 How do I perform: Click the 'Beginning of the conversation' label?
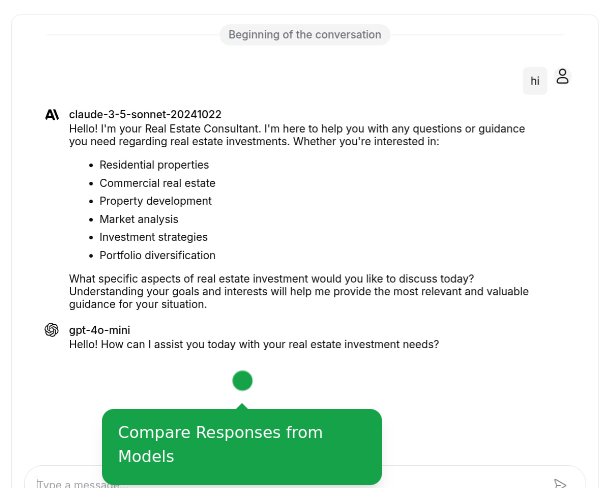click(305, 35)
